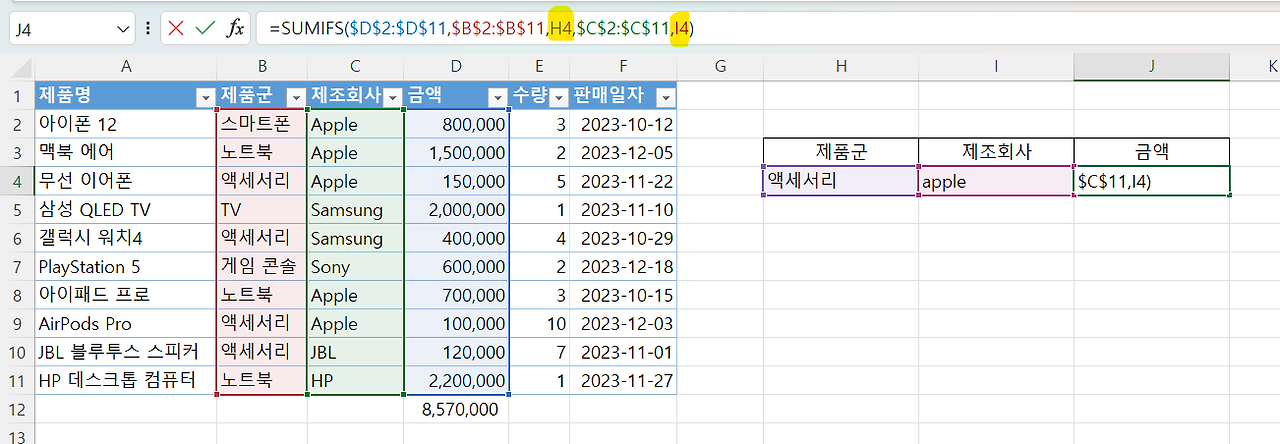Screen dimensions: 1280x444
Task: Open the 수량 filter dropdown
Action: point(559,97)
